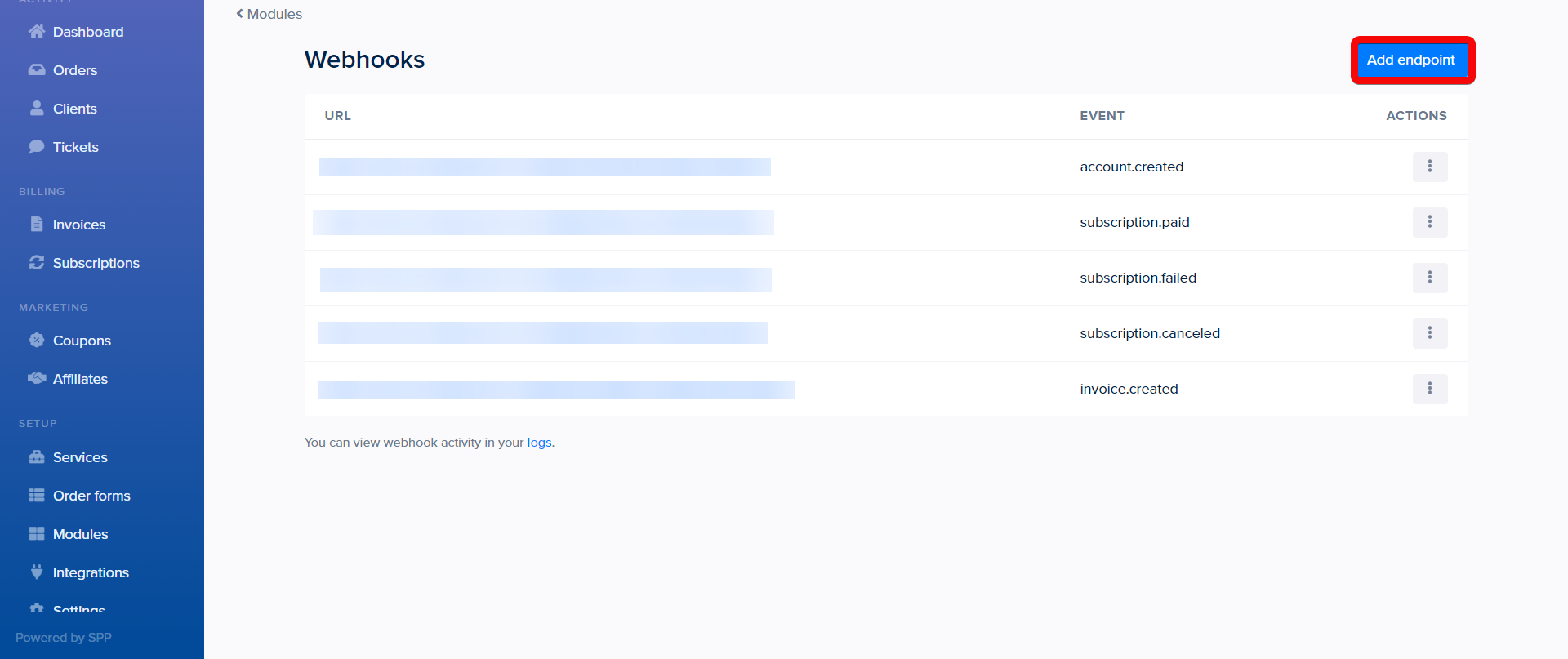Open Services under Setup

[80, 457]
